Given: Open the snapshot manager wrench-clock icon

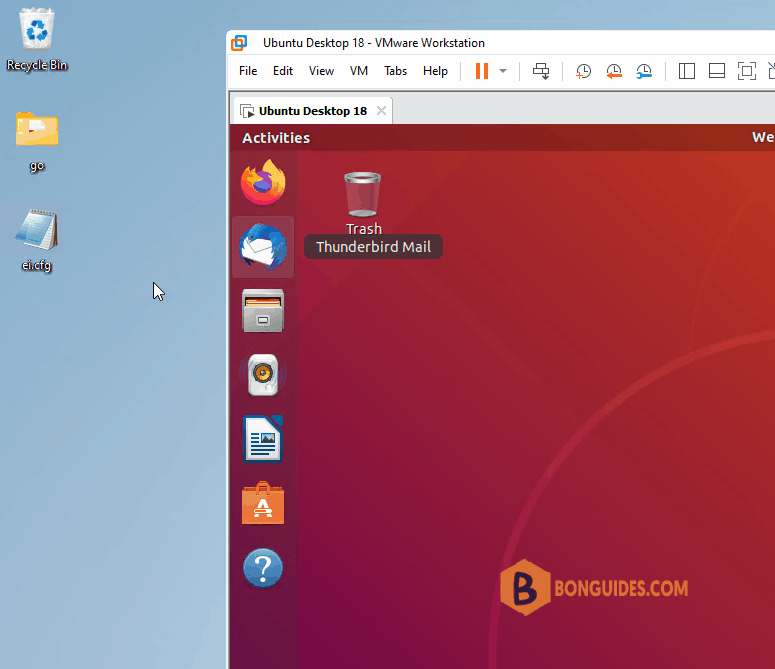Looking at the screenshot, I should click(644, 71).
